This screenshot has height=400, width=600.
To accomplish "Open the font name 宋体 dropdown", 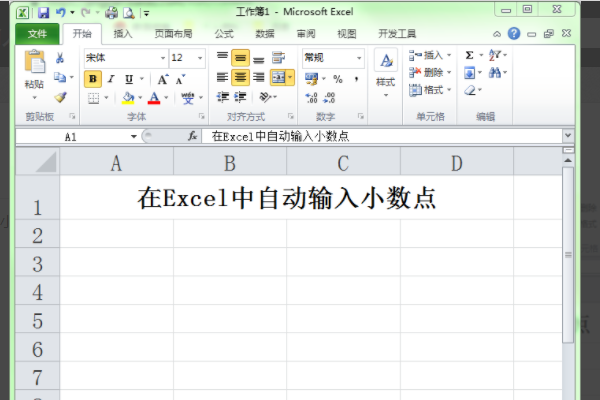I will pyautogui.click(x=163, y=58).
